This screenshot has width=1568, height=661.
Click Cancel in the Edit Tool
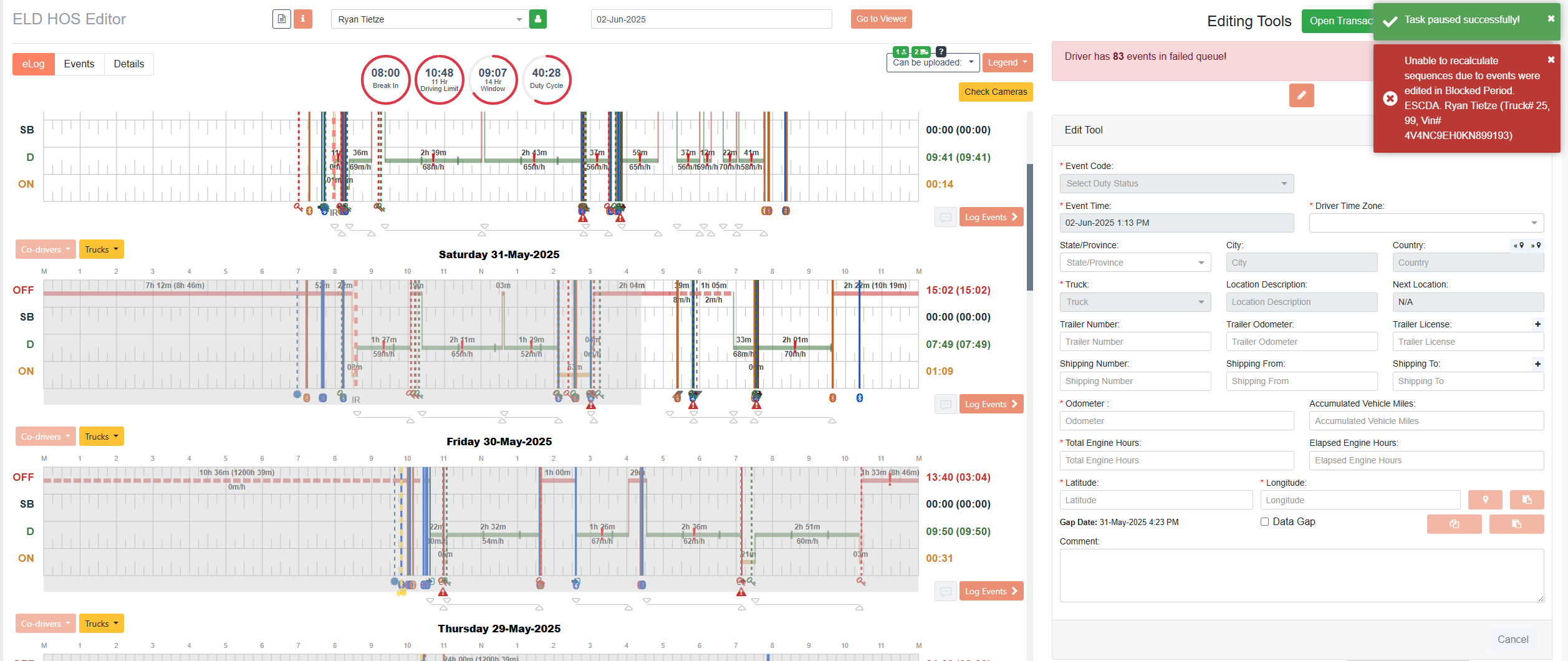(x=1513, y=639)
